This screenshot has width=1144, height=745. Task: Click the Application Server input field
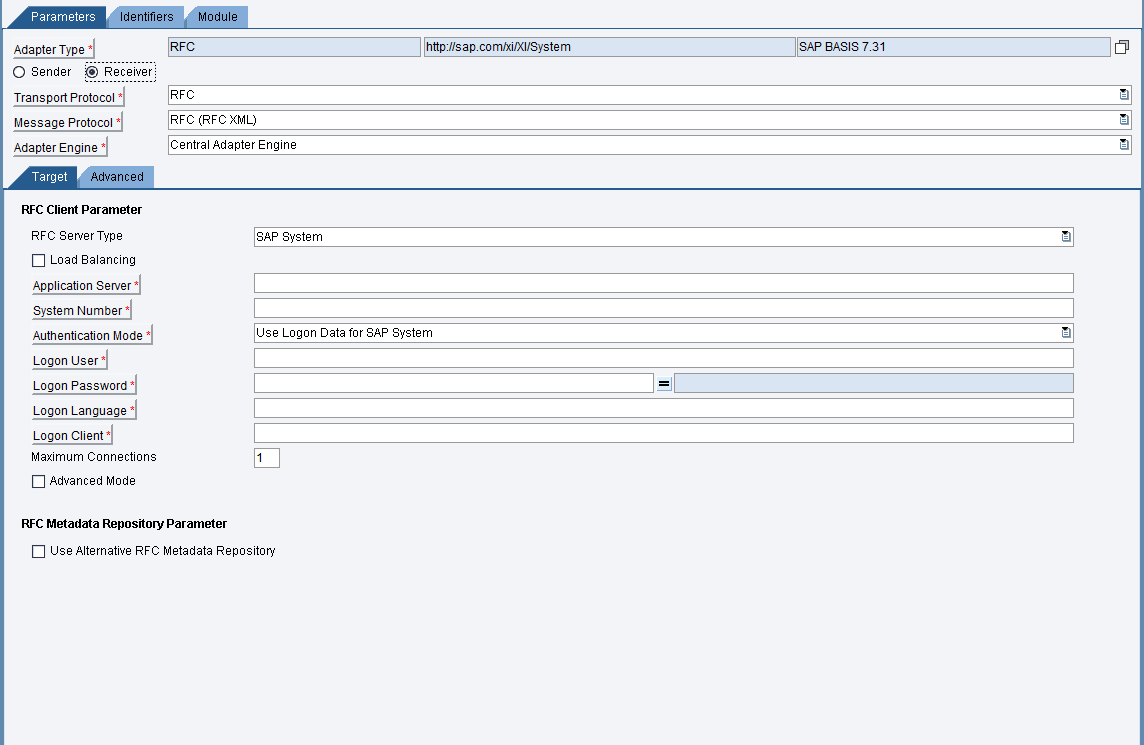(x=660, y=283)
